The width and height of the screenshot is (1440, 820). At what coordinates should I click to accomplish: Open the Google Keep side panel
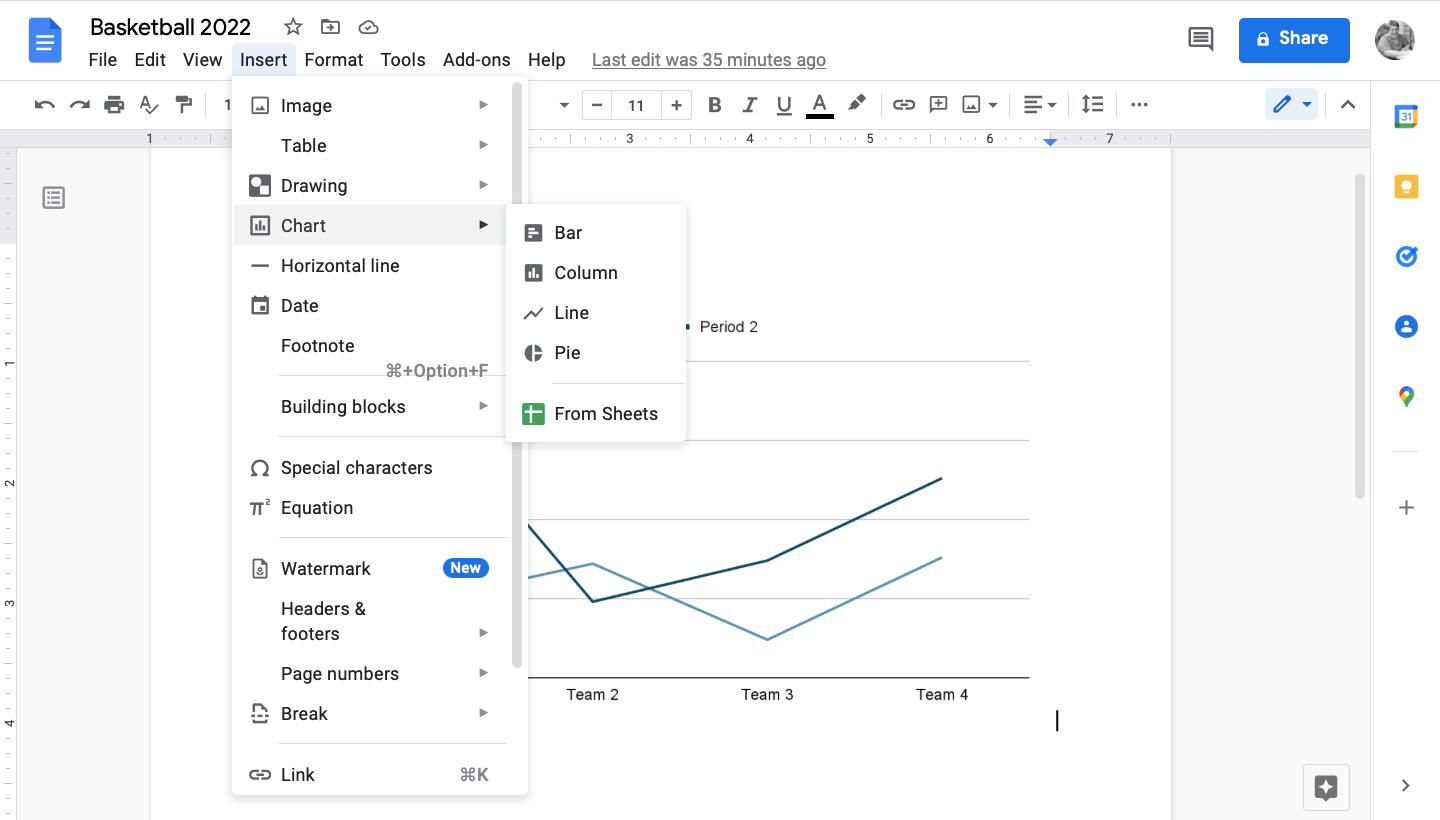pyautogui.click(x=1406, y=186)
